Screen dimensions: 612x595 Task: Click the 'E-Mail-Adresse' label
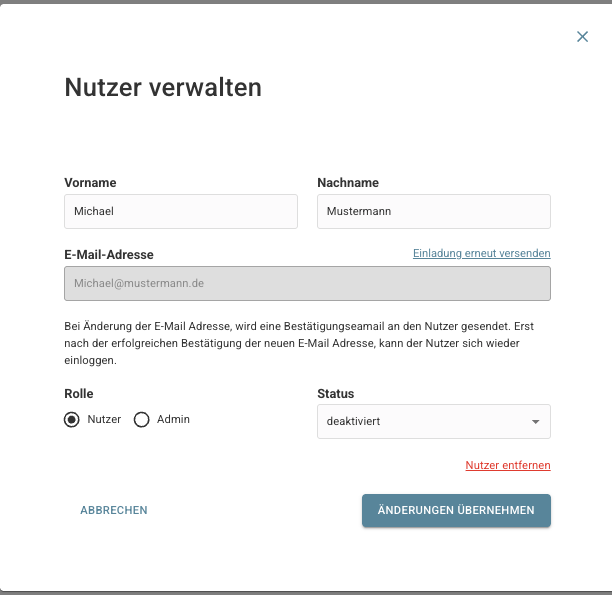108,255
